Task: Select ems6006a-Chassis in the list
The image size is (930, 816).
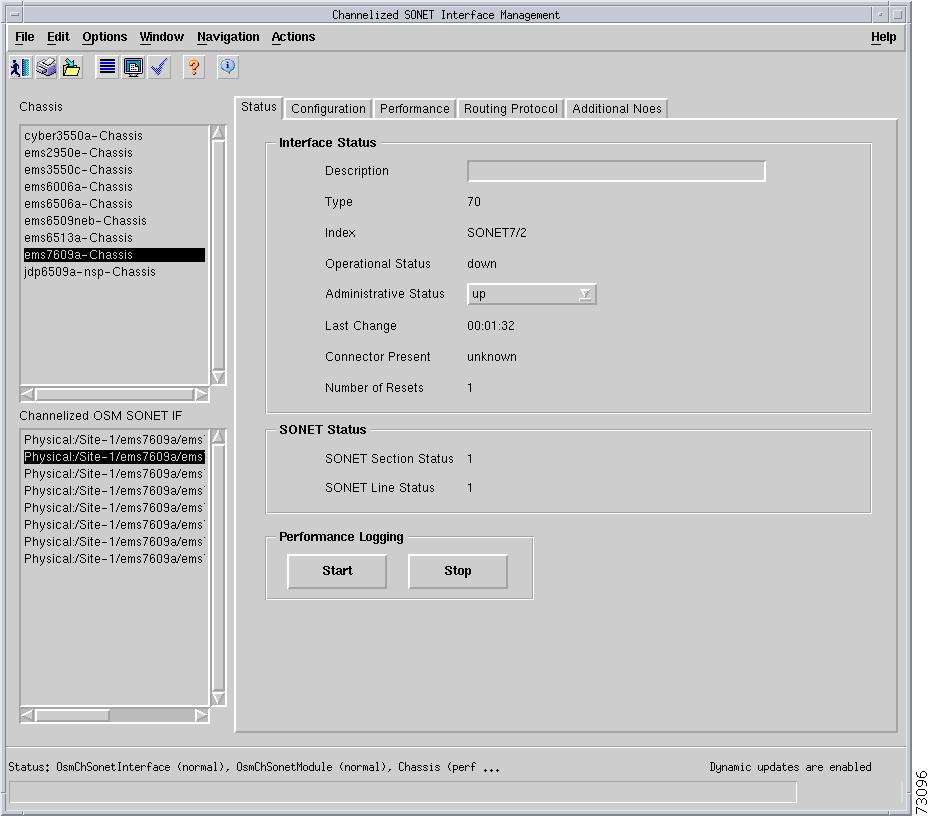Action: click(114, 187)
